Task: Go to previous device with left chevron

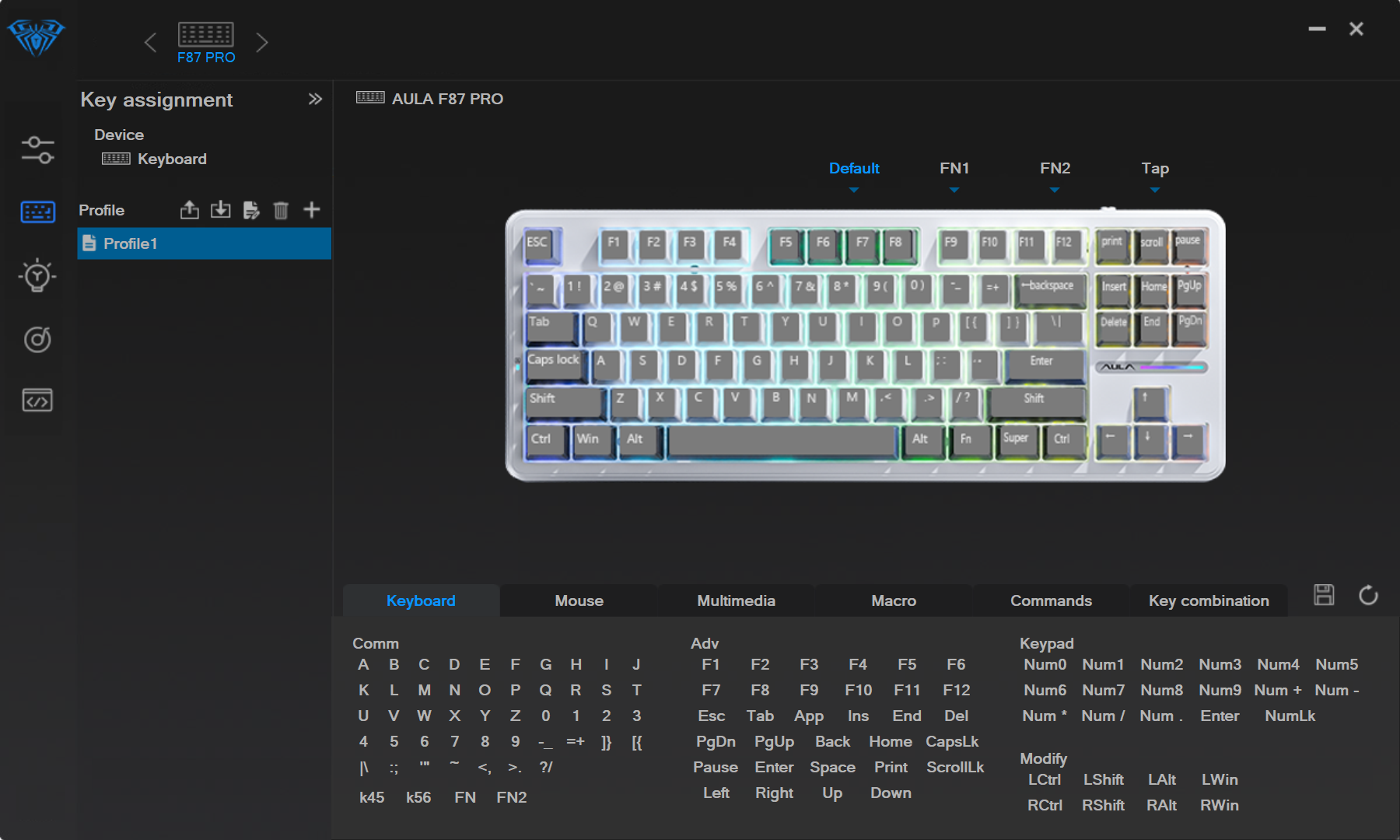Action: [150, 42]
